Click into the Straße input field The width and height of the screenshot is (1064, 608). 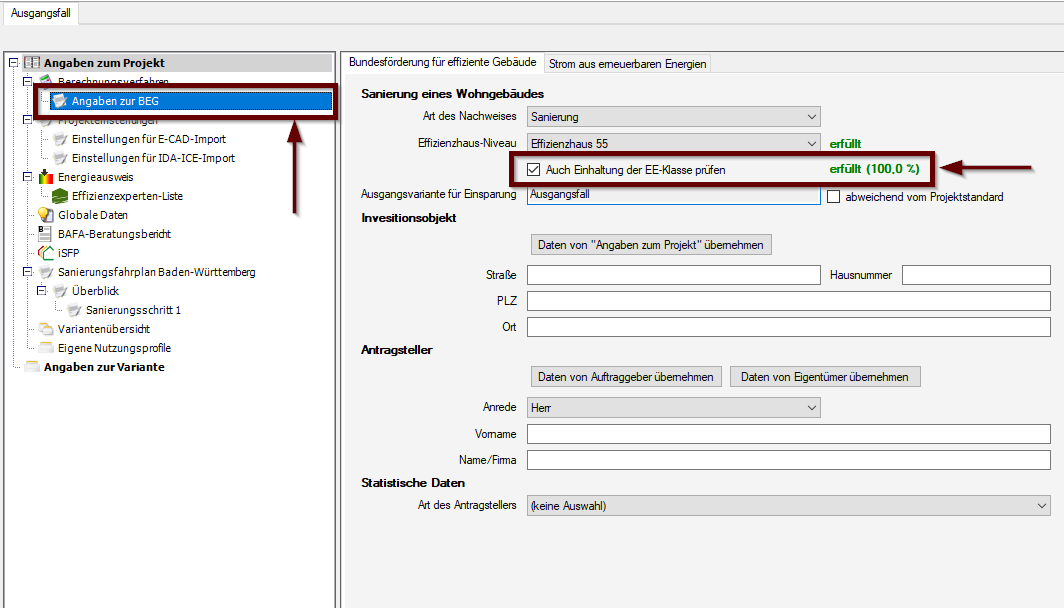[673, 275]
